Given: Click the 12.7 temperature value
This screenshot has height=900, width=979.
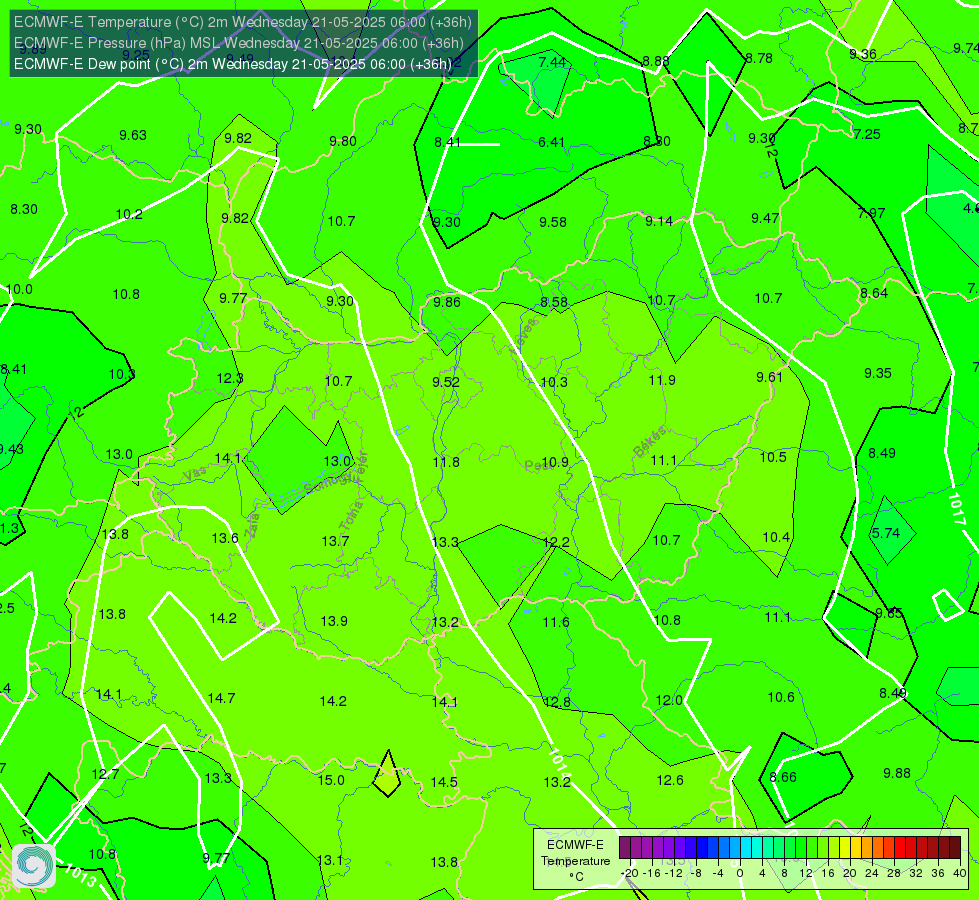Looking at the screenshot, I should pyautogui.click(x=105, y=774).
